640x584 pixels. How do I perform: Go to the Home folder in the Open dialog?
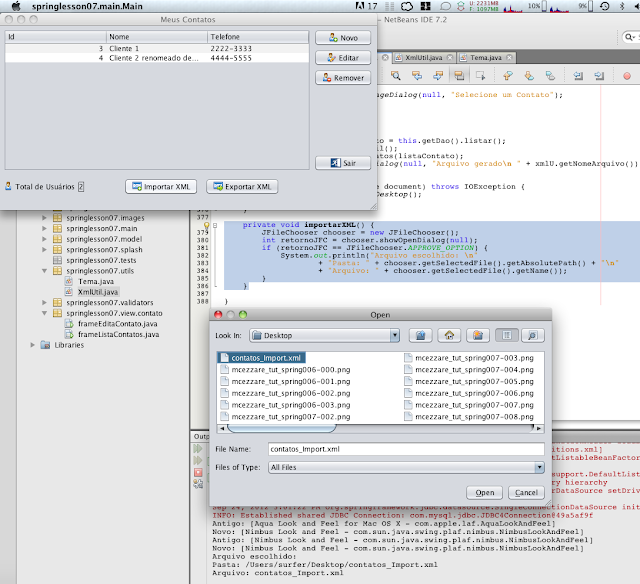click(x=449, y=335)
